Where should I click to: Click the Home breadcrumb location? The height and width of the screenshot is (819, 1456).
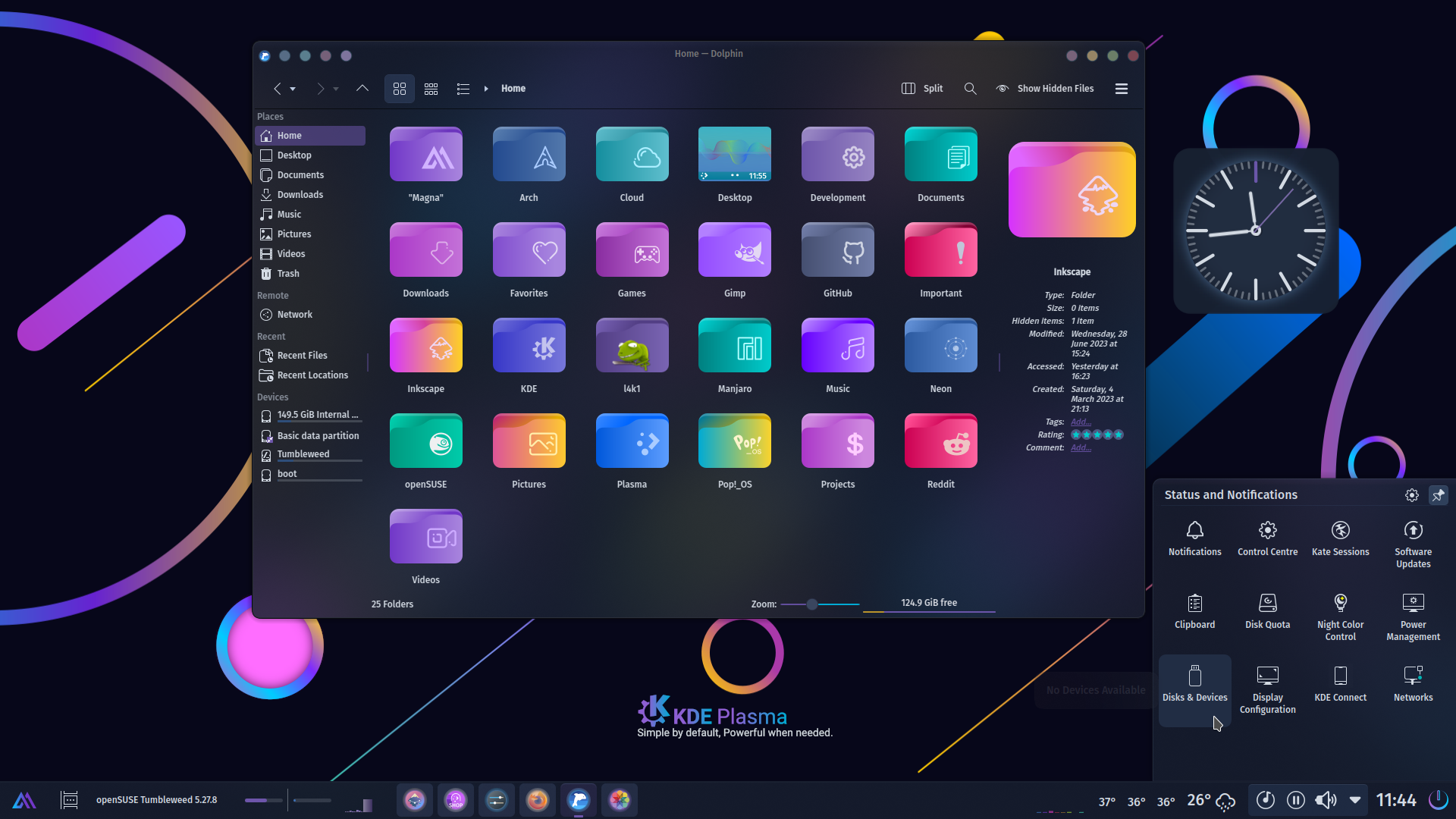click(513, 89)
